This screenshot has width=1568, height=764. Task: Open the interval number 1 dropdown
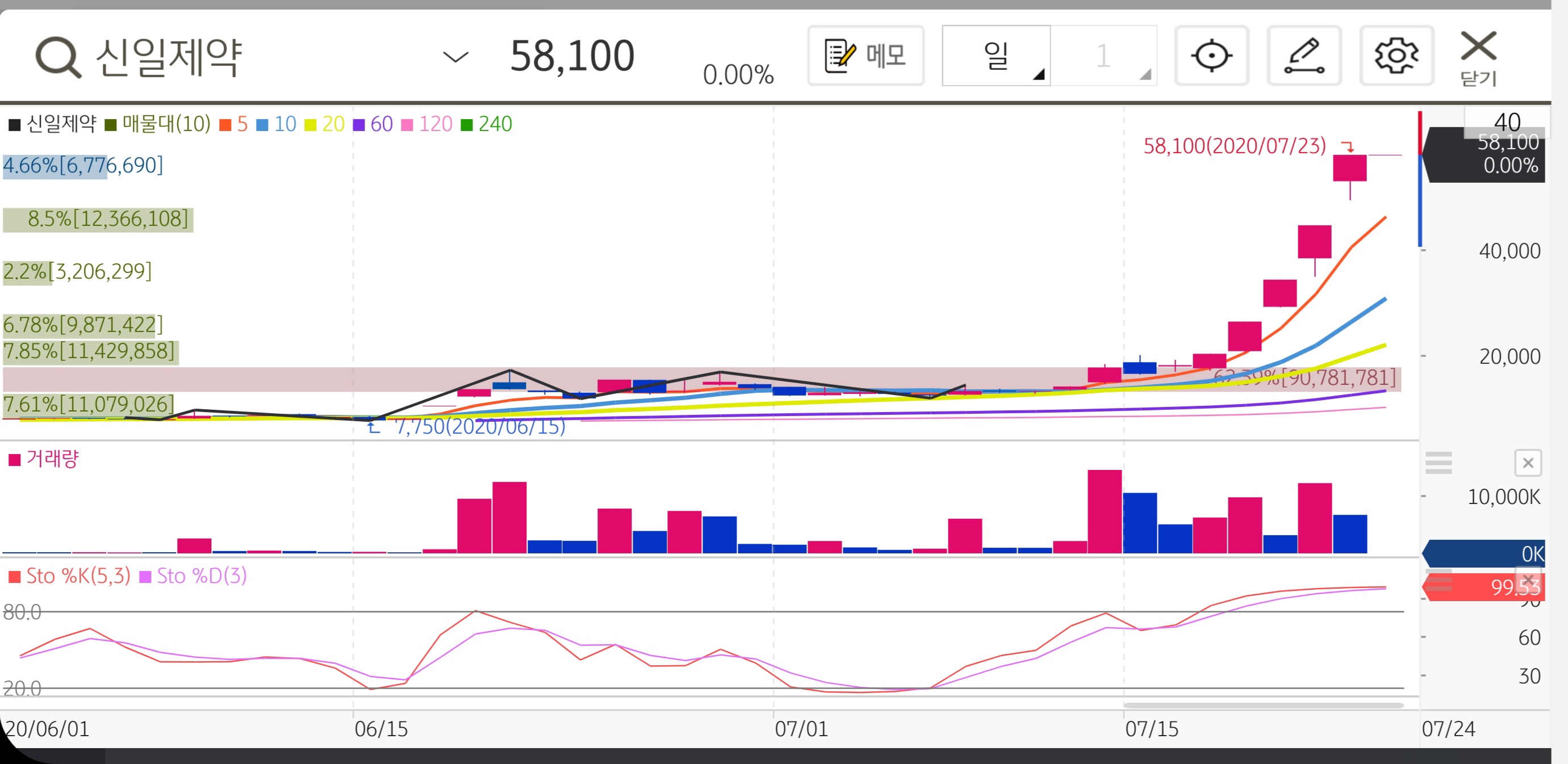(x=1103, y=56)
